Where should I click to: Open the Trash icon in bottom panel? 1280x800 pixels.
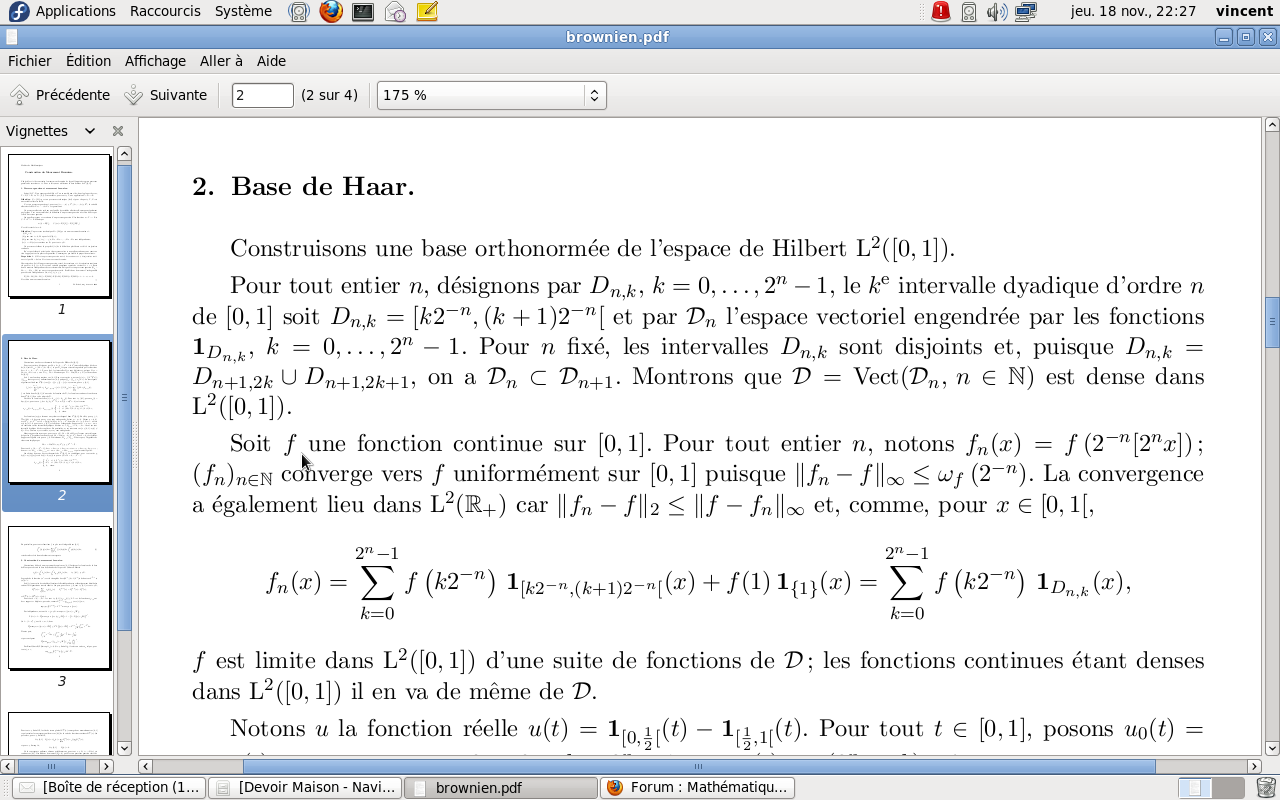tap(1266, 787)
